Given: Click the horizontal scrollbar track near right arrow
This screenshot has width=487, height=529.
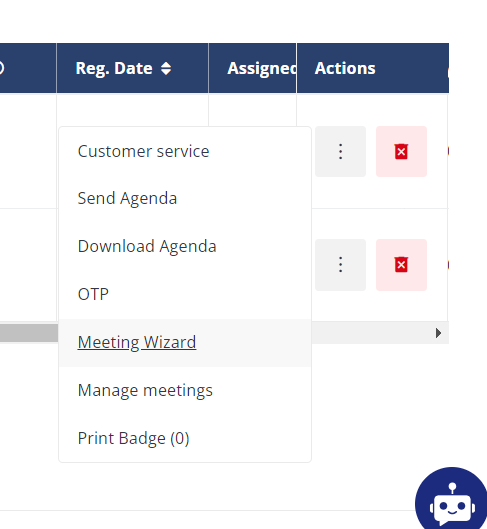Looking at the screenshot, I should coord(371,333).
